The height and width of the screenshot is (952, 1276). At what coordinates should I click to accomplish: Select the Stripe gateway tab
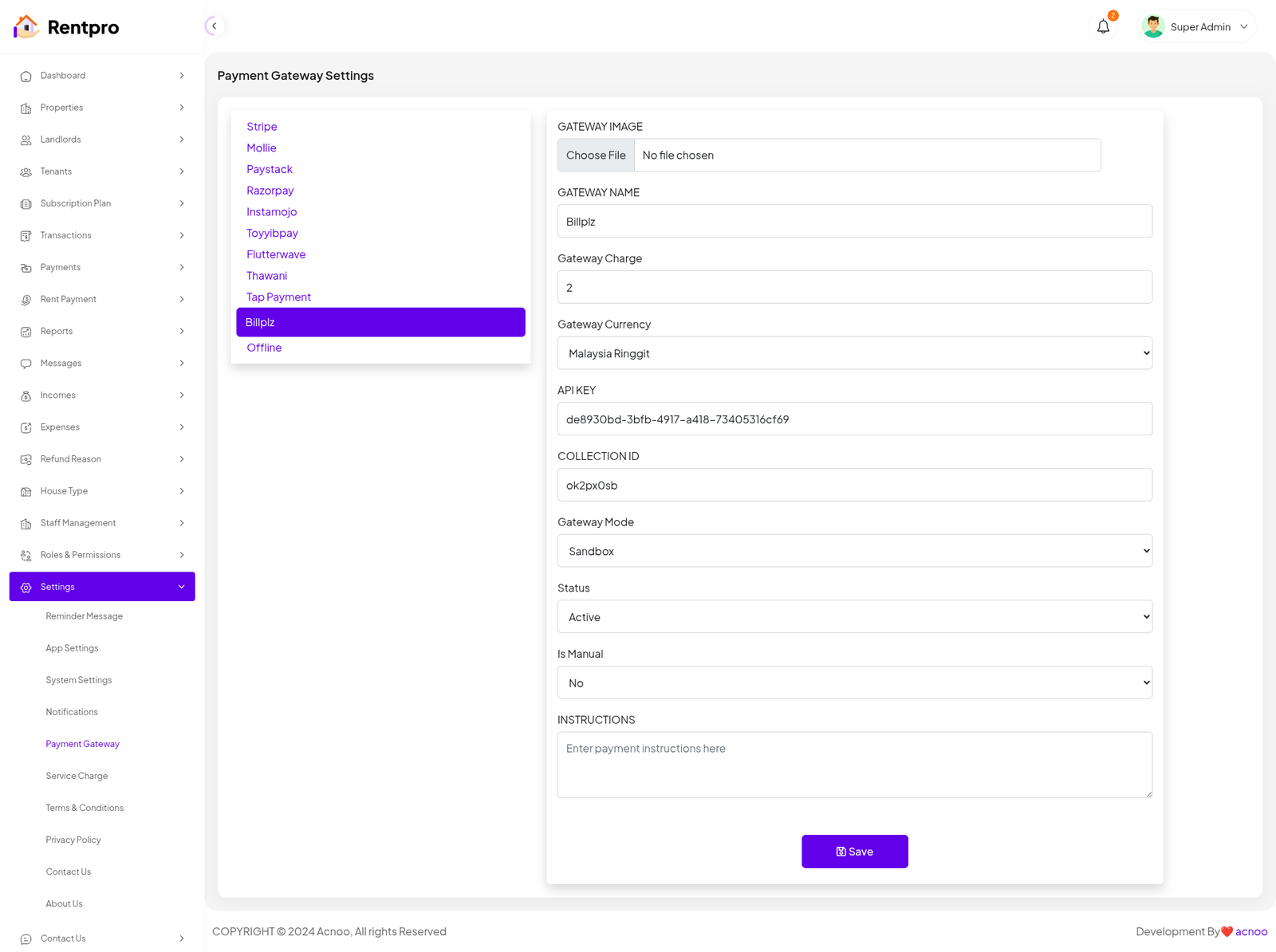pyautogui.click(x=262, y=127)
